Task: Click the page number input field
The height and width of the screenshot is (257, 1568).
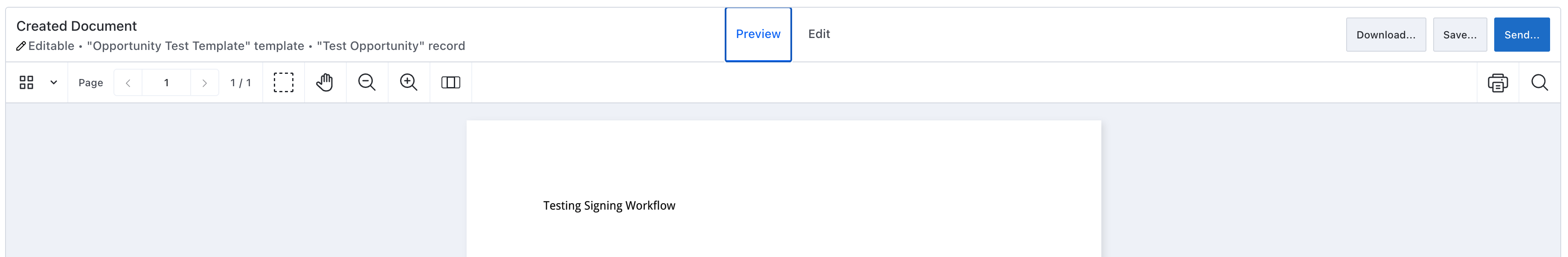Action: point(167,82)
